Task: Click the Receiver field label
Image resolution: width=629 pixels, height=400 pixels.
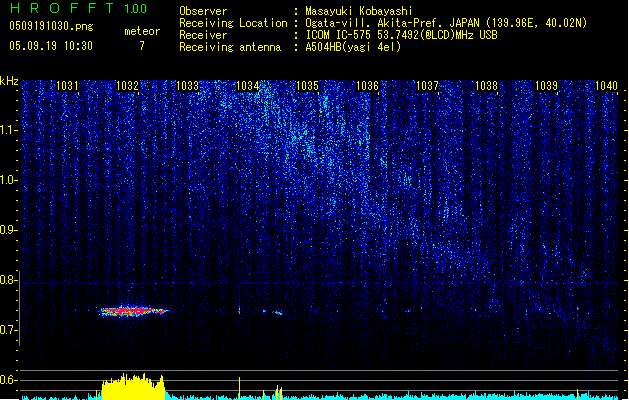Action: point(203,35)
